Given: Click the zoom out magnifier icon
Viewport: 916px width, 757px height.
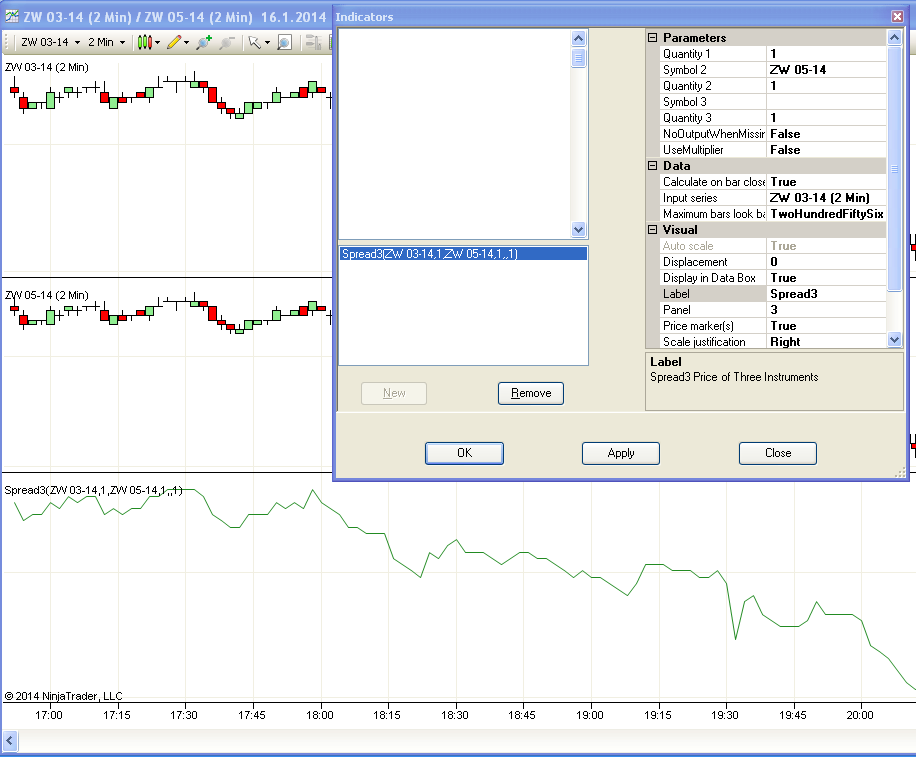Looking at the screenshot, I should [227, 42].
